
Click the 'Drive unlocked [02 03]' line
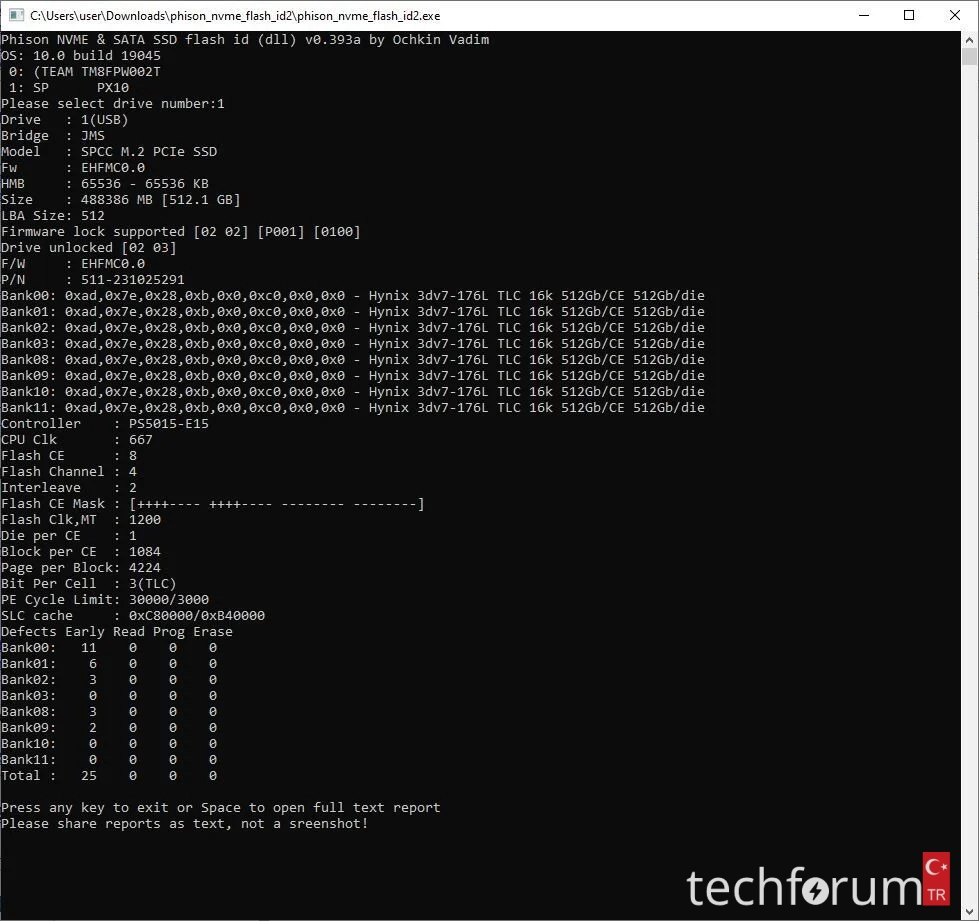point(88,248)
